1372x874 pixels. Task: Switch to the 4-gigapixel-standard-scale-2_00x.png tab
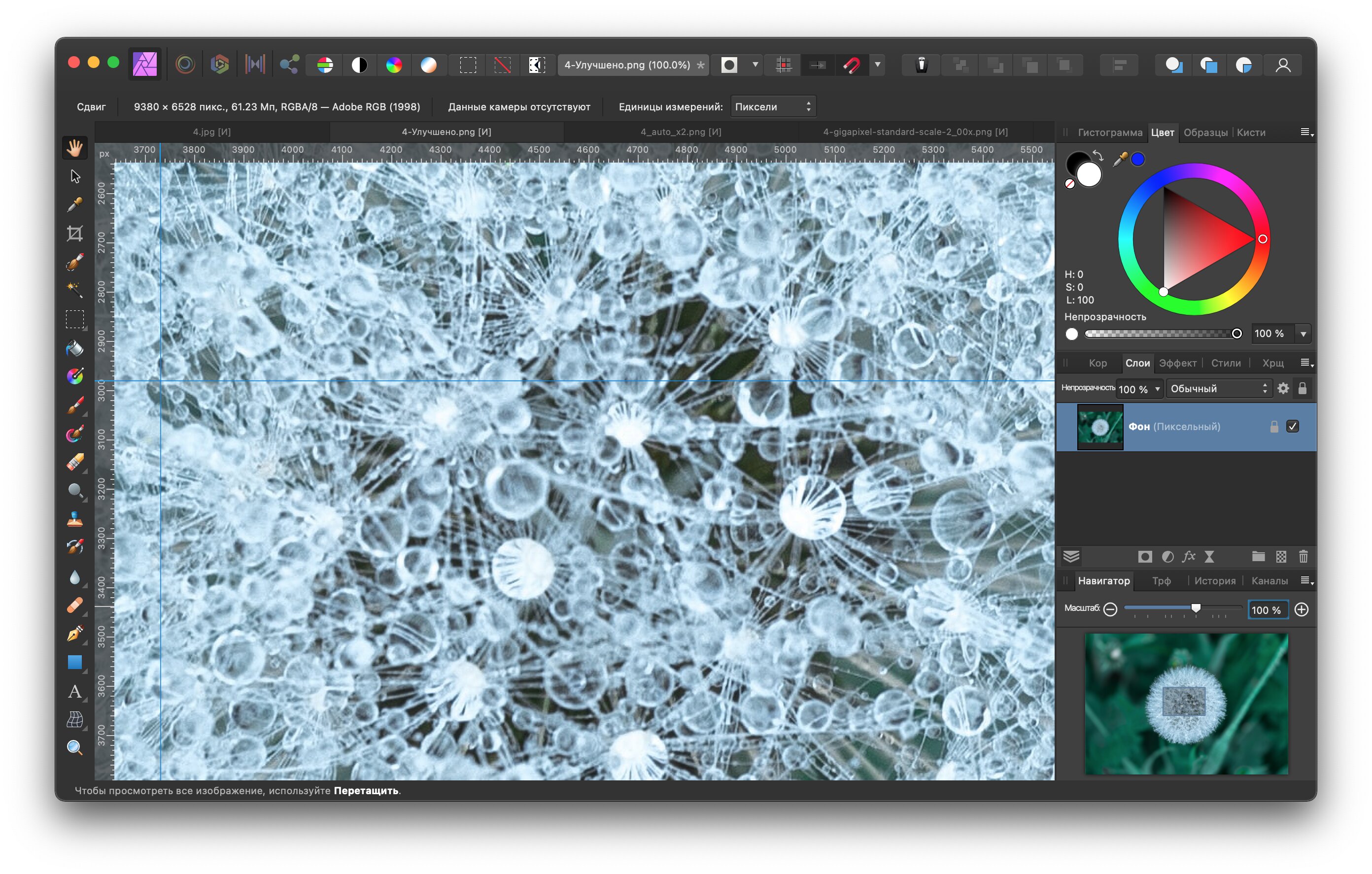click(916, 132)
